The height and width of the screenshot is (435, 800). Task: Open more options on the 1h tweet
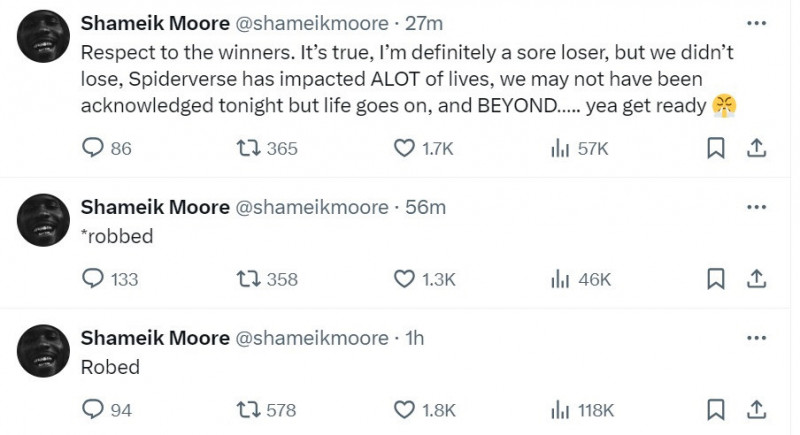click(756, 338)
